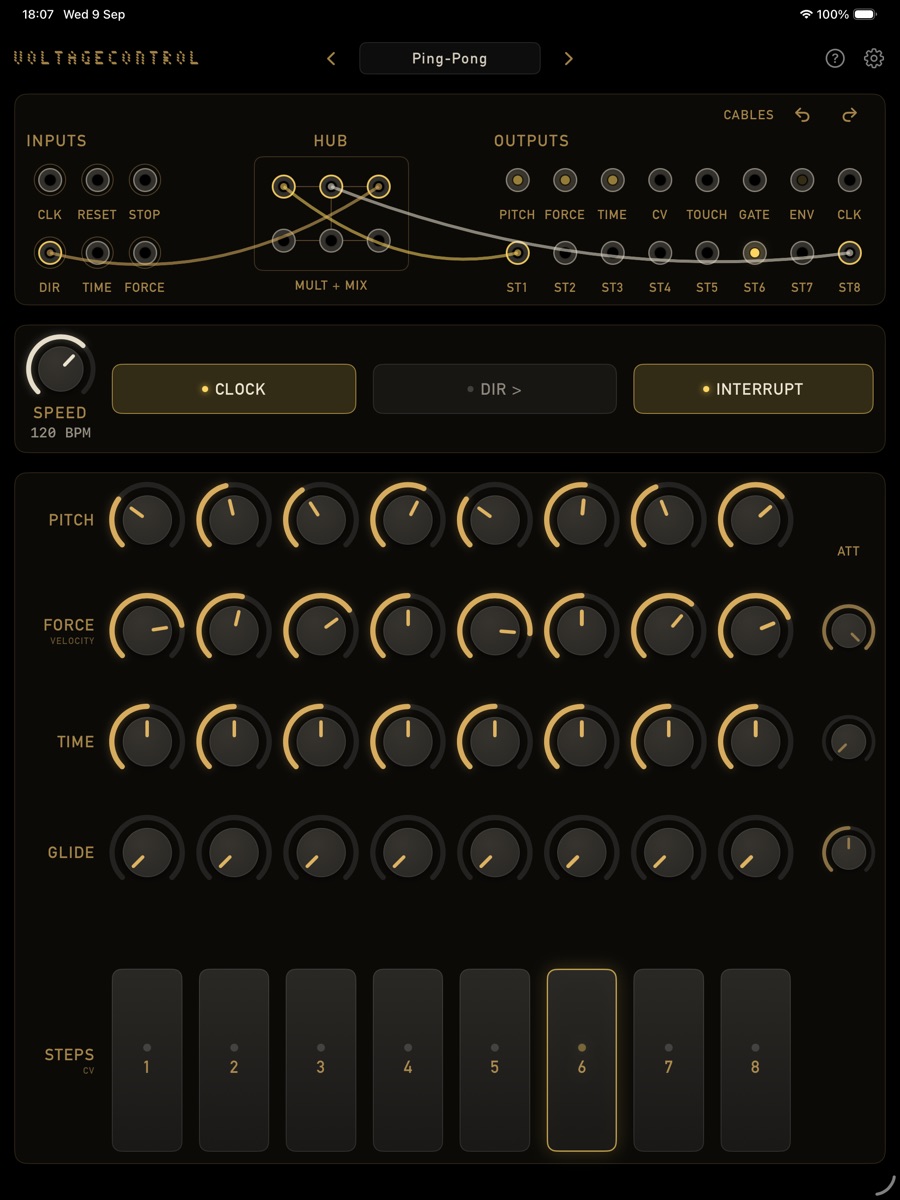Tap the first GLIDE step knob

pyautogui.click(x=147, y=852)
